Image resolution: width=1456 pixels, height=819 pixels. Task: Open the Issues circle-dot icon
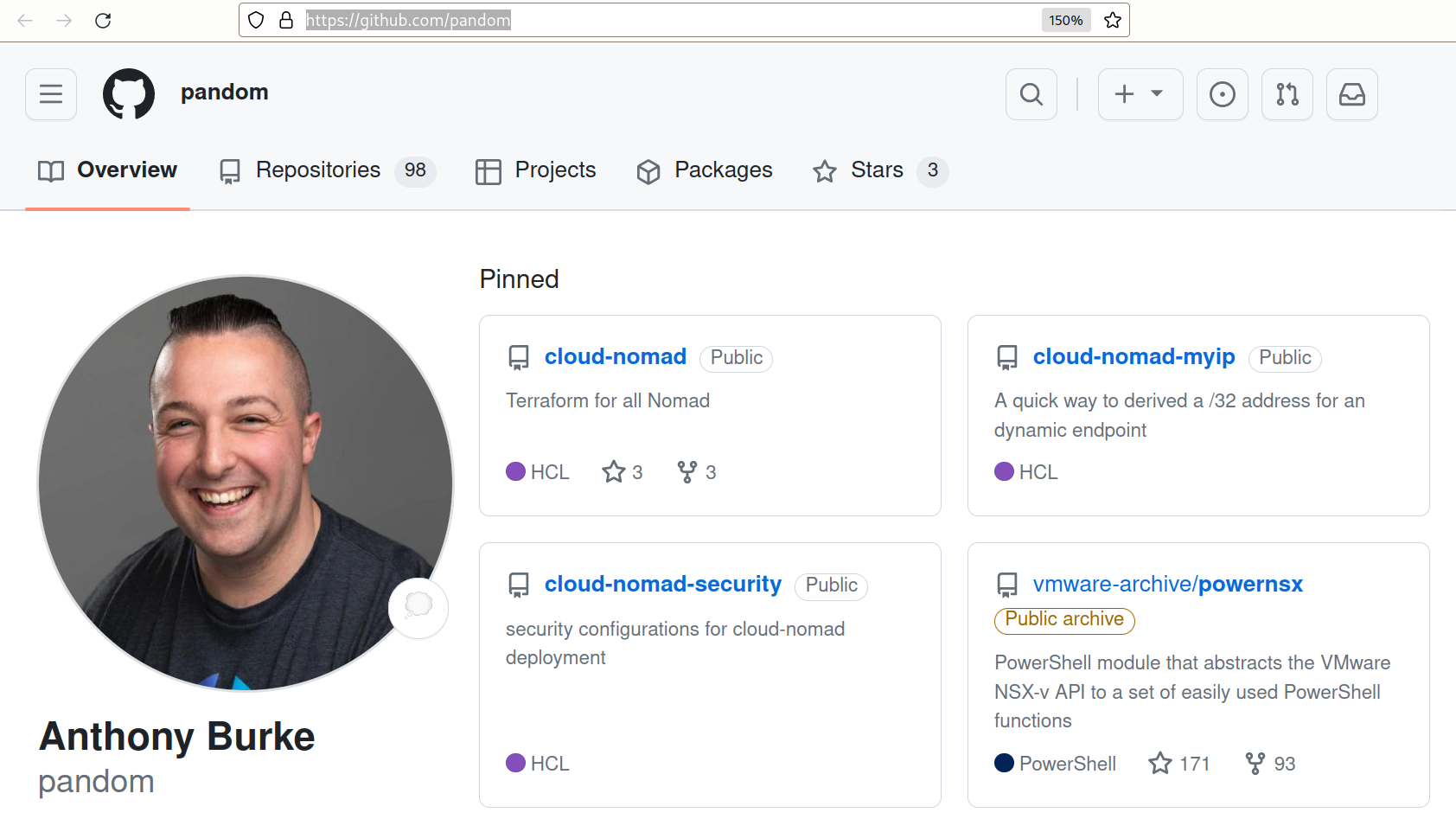(1223, 94)
